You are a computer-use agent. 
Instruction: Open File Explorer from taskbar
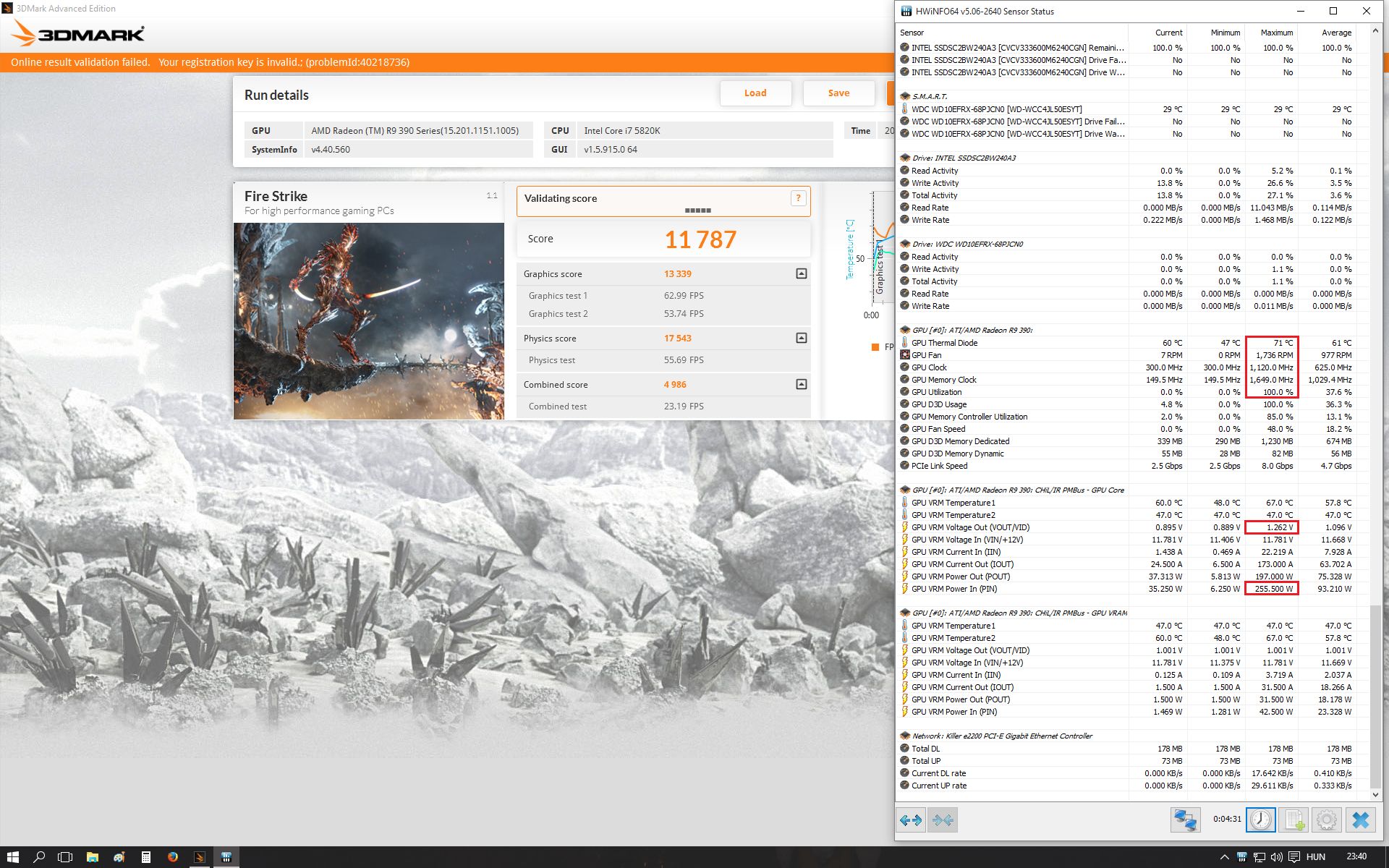point(92,857)
